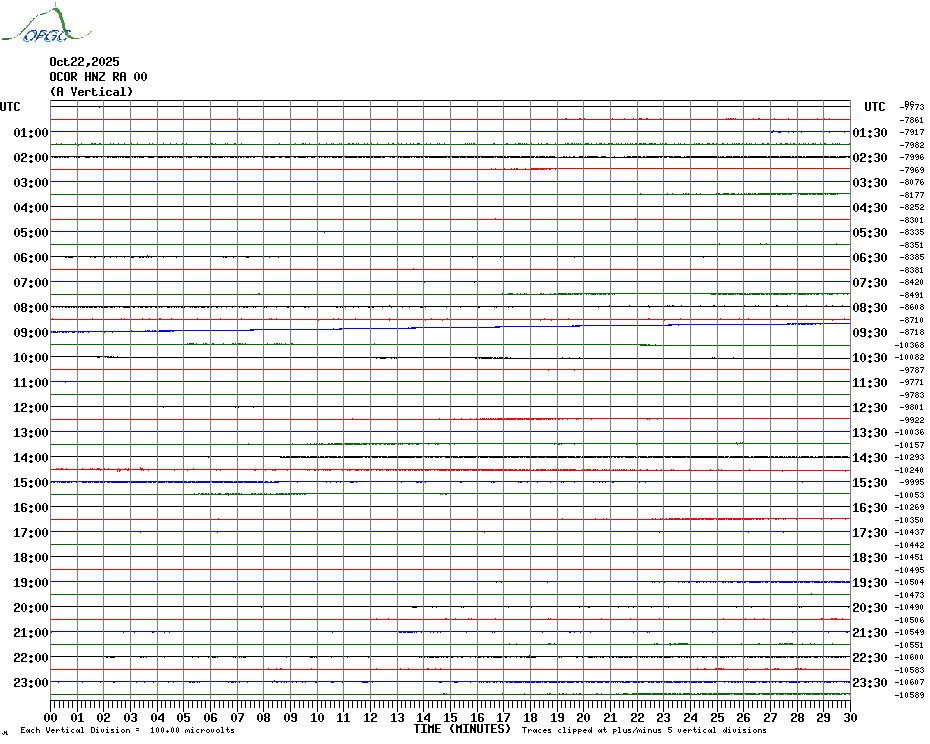930x744 pixels.
Task: Click the 12:30 time label on the right
Action: coord(869,408)
